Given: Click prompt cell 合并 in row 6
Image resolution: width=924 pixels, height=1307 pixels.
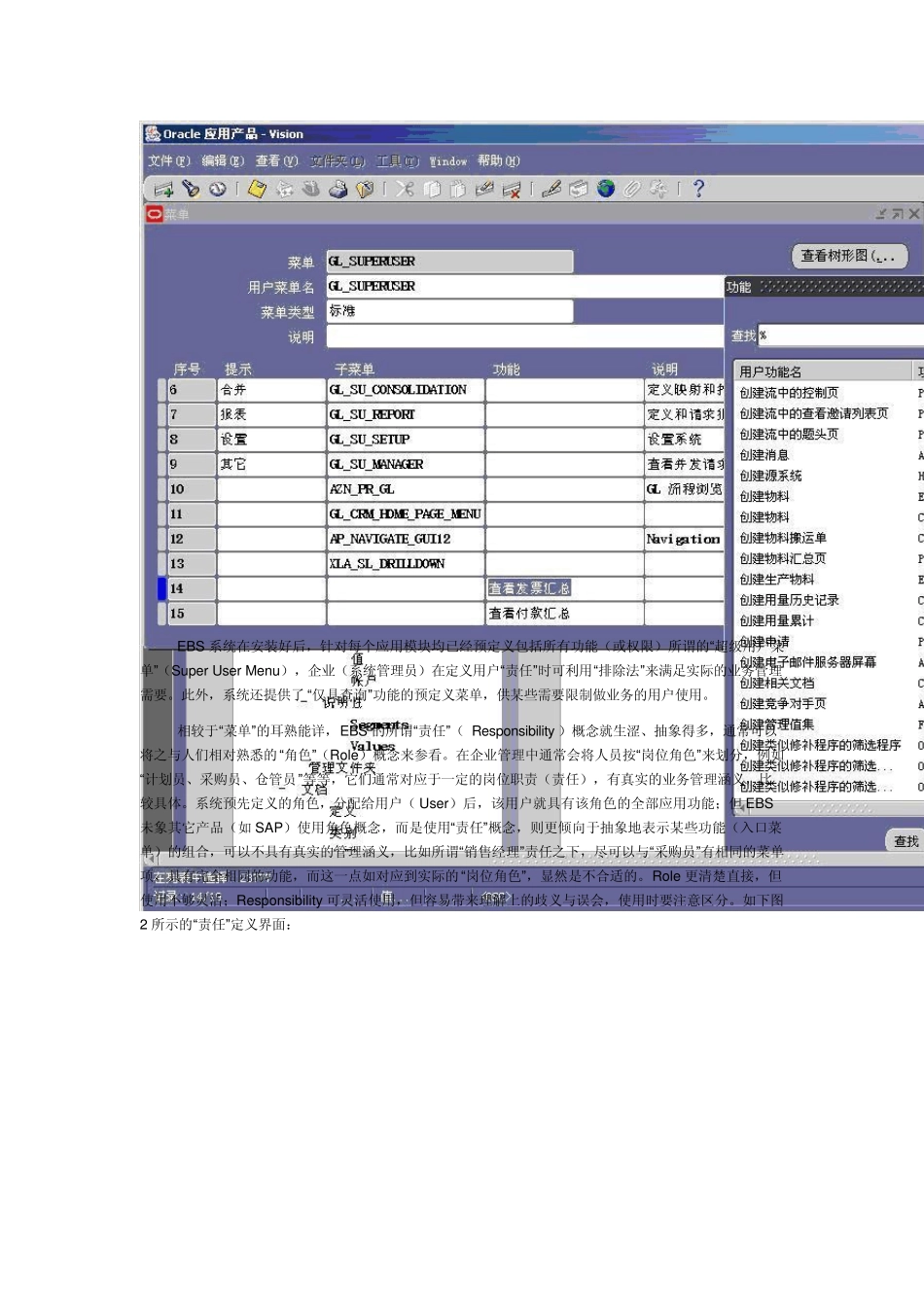Looking at the screenshot, I should (271, 390).
